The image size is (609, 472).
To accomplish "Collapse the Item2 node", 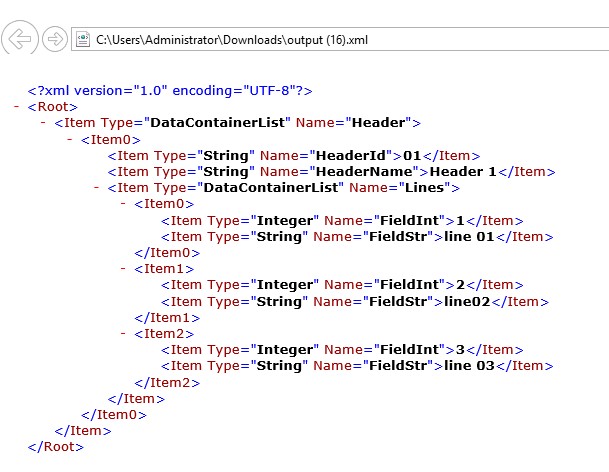I will 123,334.
